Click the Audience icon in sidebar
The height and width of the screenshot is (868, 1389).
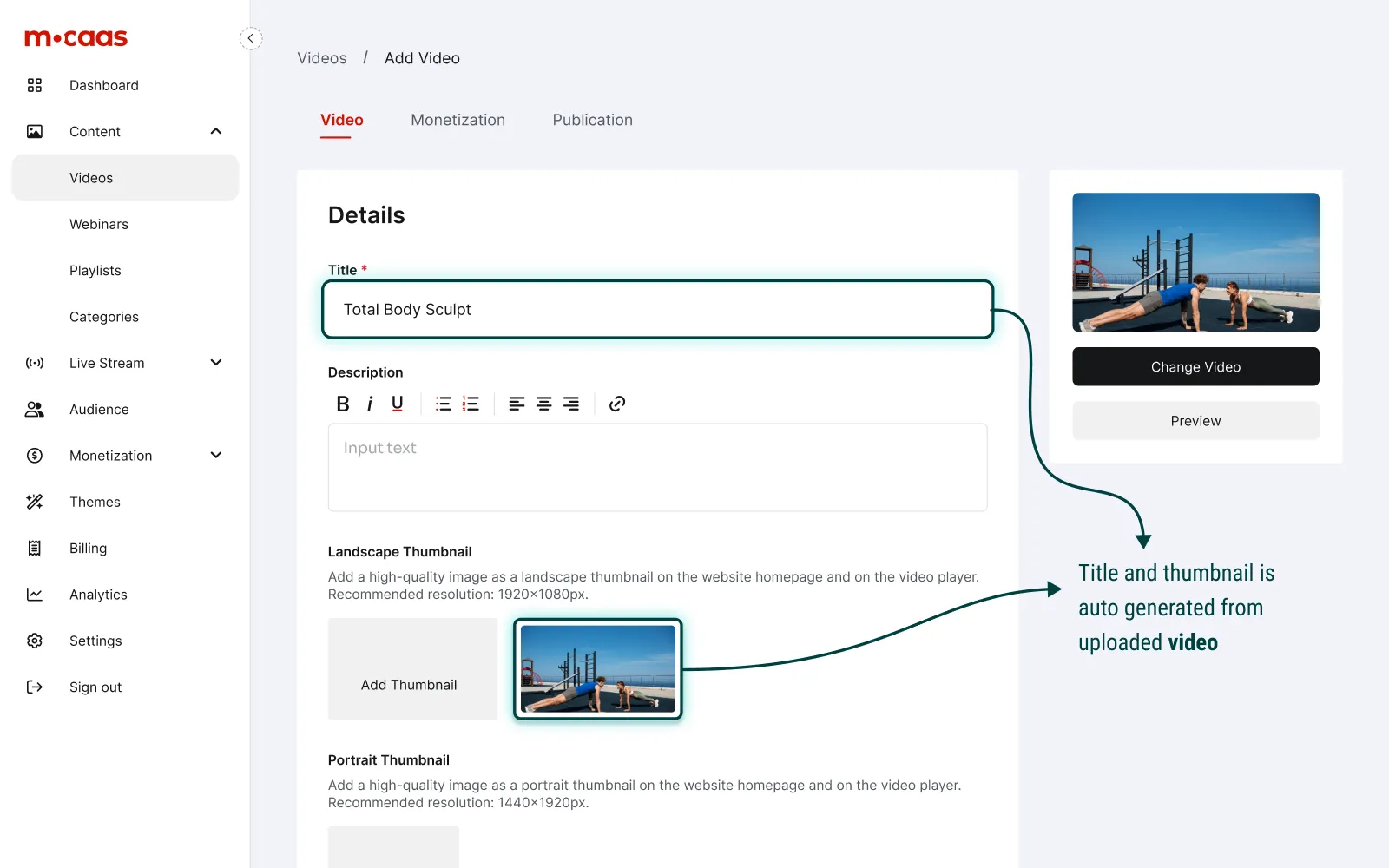point(34,409)
